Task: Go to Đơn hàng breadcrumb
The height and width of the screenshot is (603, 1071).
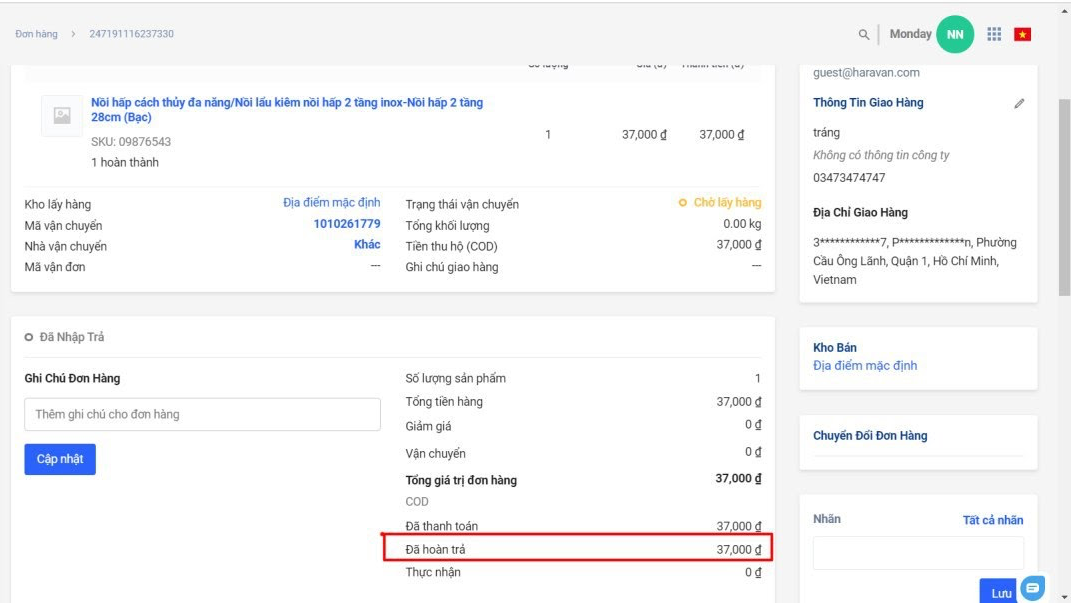Action: coord(37,34)
